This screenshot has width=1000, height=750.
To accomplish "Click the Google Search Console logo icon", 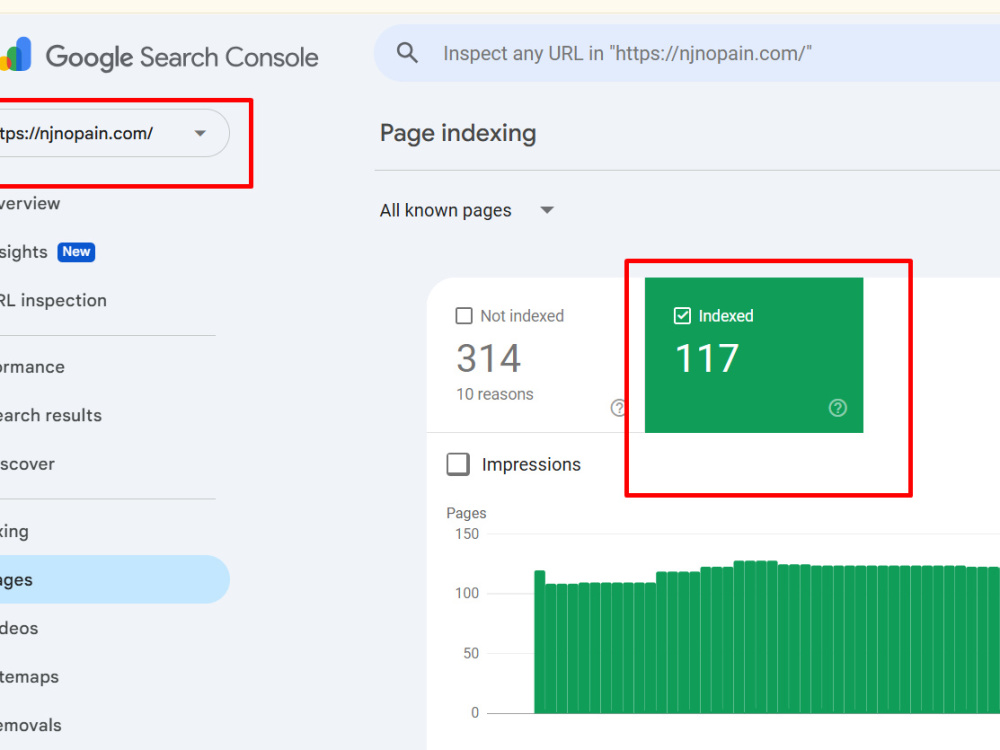I will pos(16,54).
